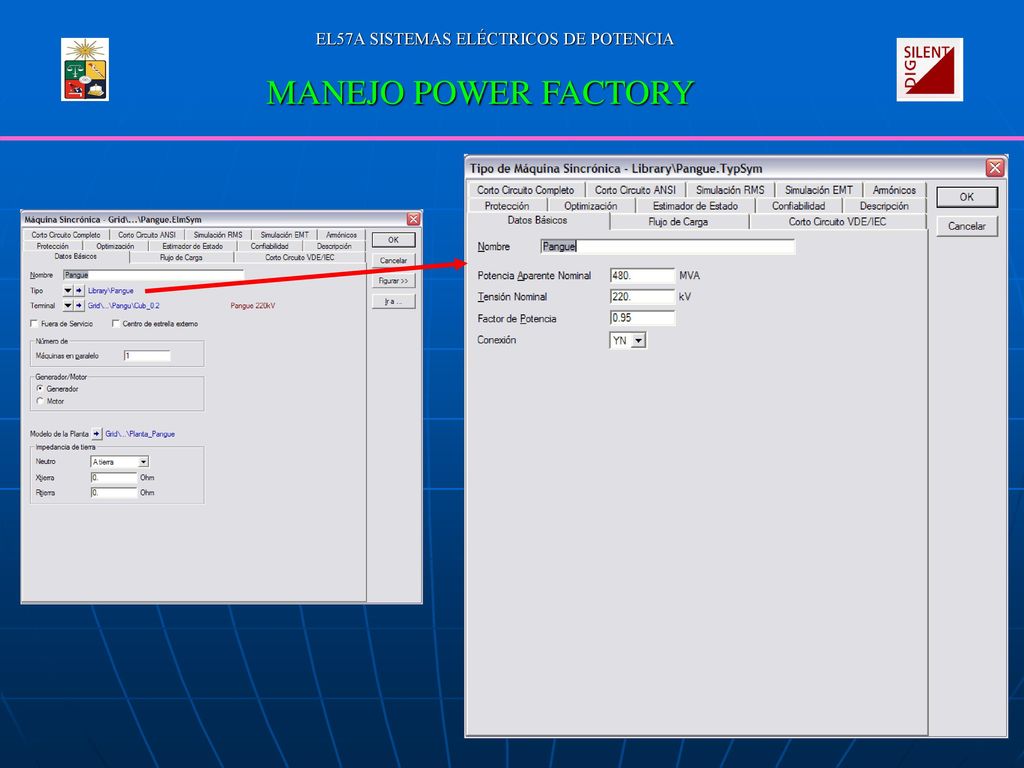The width and height of the screenshot is (1024, 768).
Task: Open the Tipo selection dropdown arrow
Action: pyautogui.click(x=68, y=291)
